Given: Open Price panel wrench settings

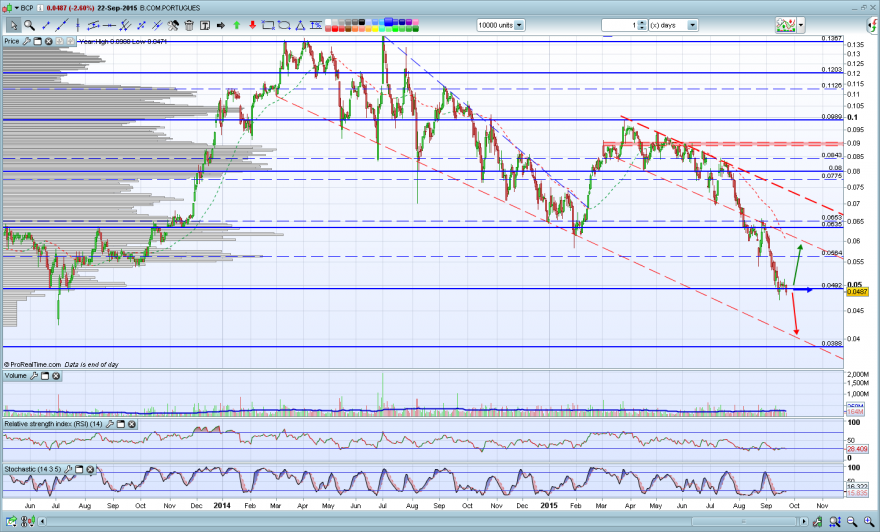Looking at the screenshot, I should pos(26,41).
